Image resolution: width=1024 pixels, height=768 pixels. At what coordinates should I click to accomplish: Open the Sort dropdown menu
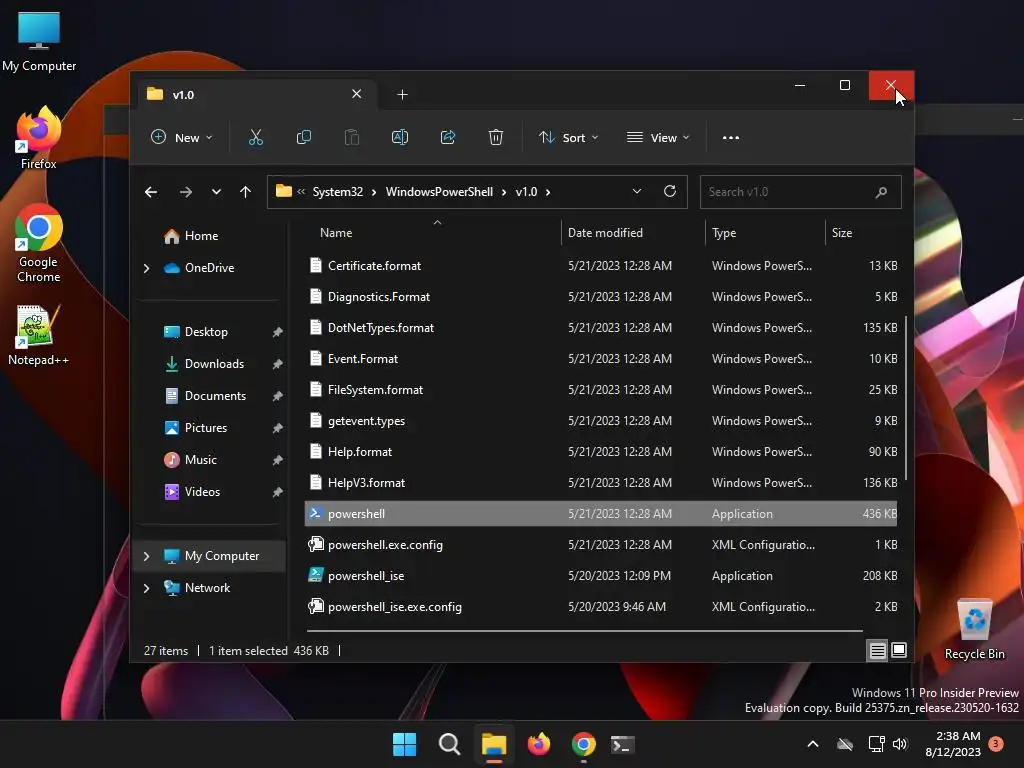568,138
